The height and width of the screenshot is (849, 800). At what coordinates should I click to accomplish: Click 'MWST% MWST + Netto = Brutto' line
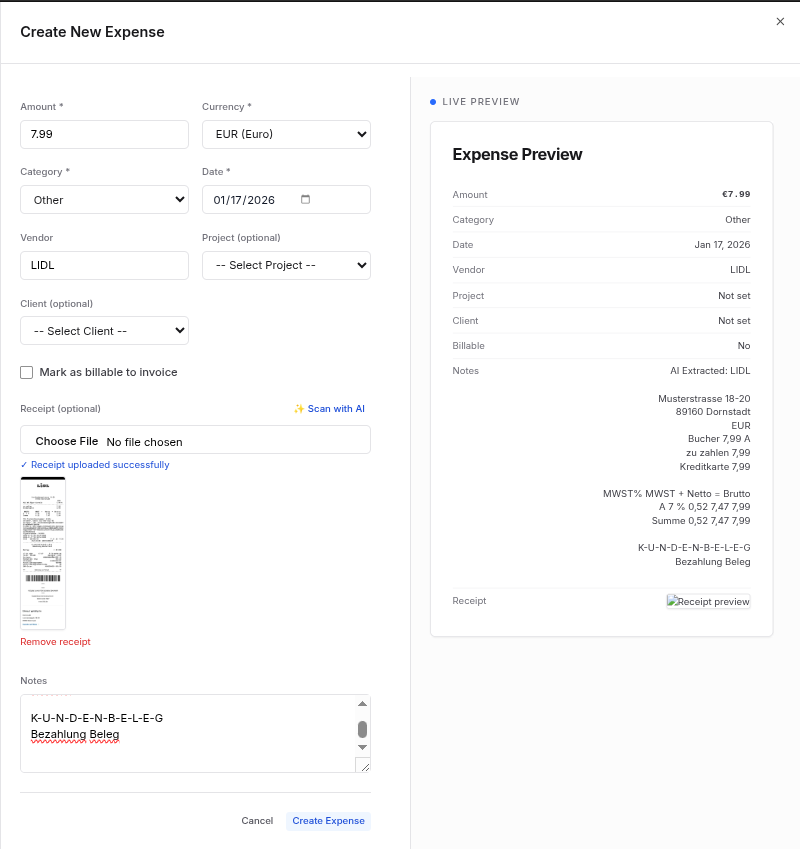tap(677, 494)
